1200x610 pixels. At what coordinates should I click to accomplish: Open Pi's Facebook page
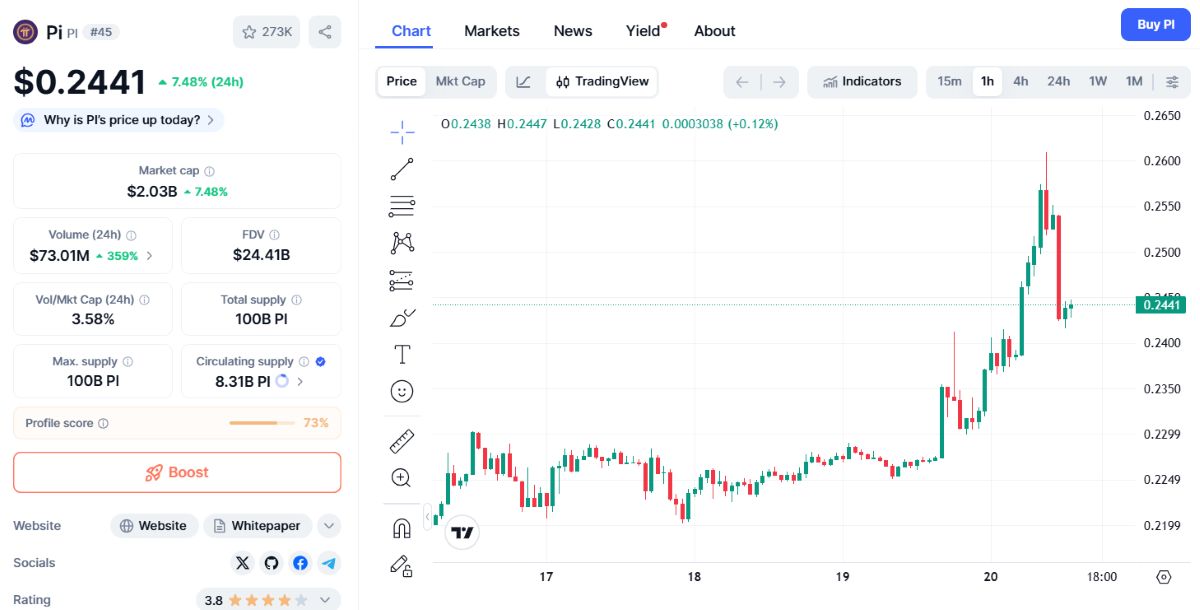(x=300, y=563)
